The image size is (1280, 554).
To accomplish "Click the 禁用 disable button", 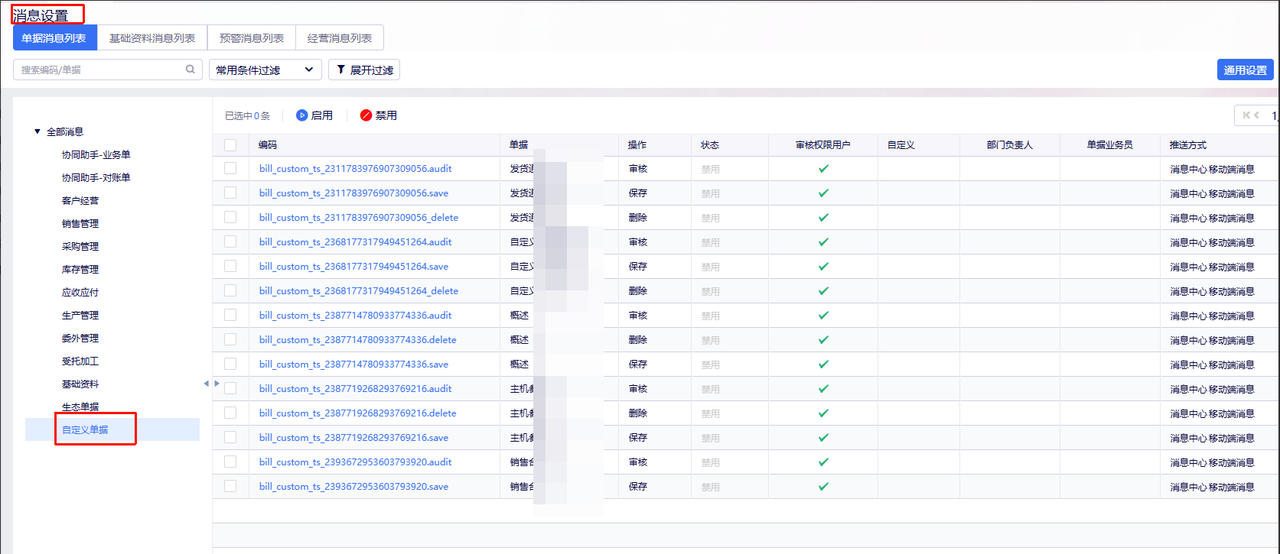I will 379,116.
